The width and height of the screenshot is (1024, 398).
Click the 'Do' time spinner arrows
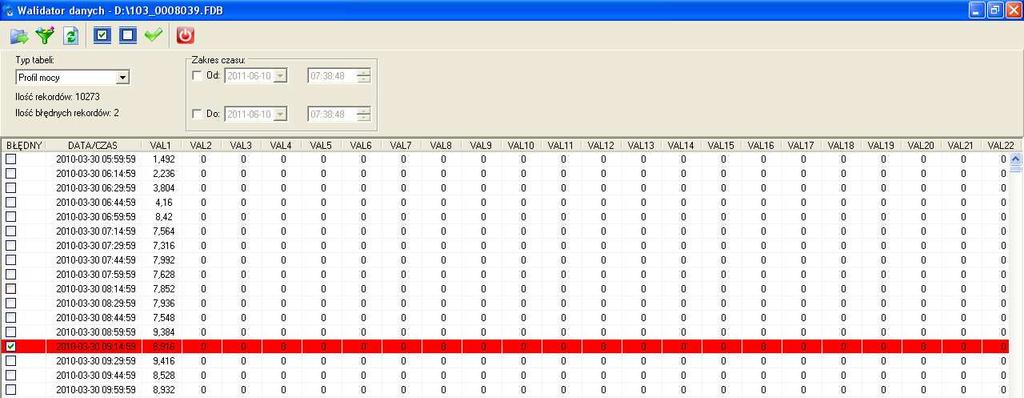(364, 114)
